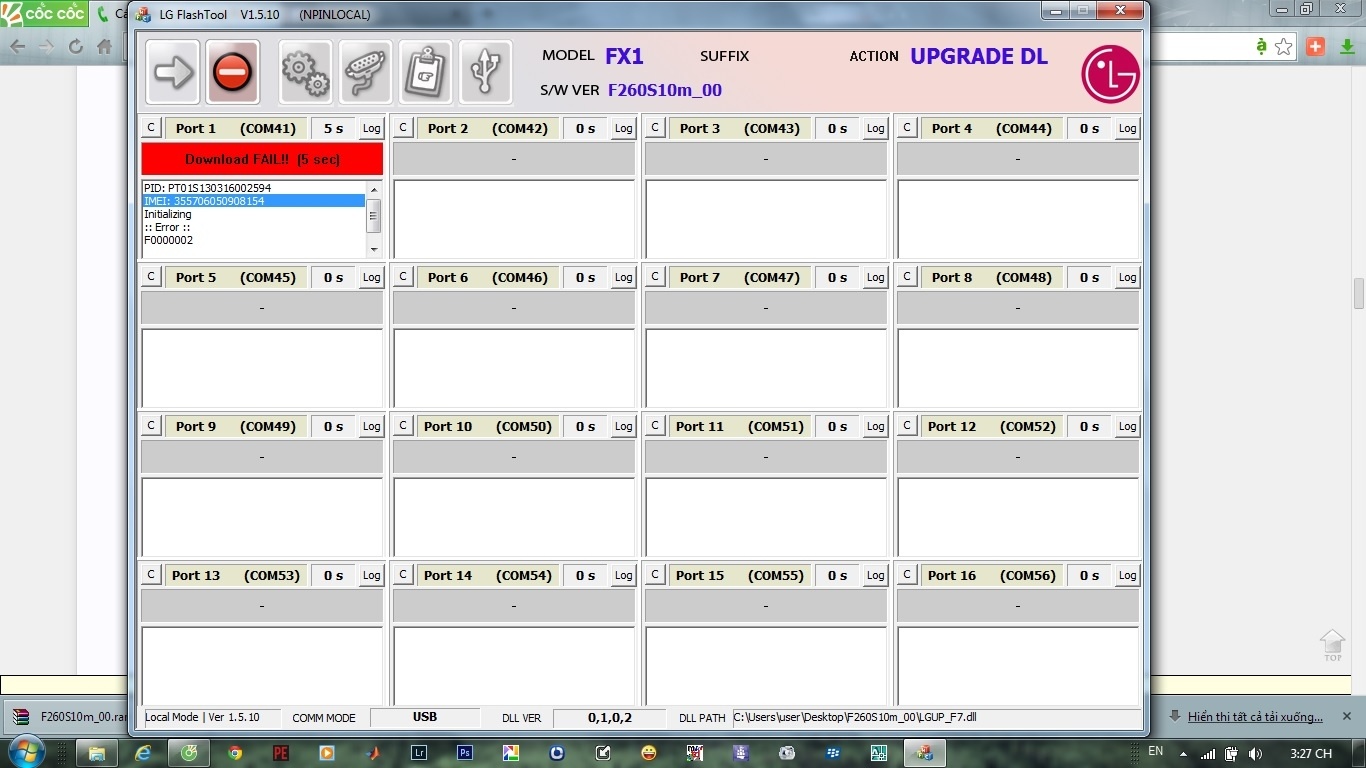Click the DLL PATH field
The image size is (1366, 768).
coord(936,717)
